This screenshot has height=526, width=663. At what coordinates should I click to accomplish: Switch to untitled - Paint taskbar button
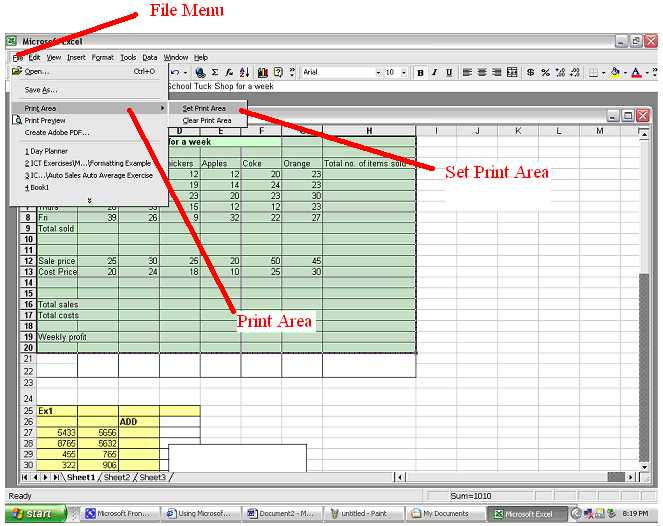364,513
